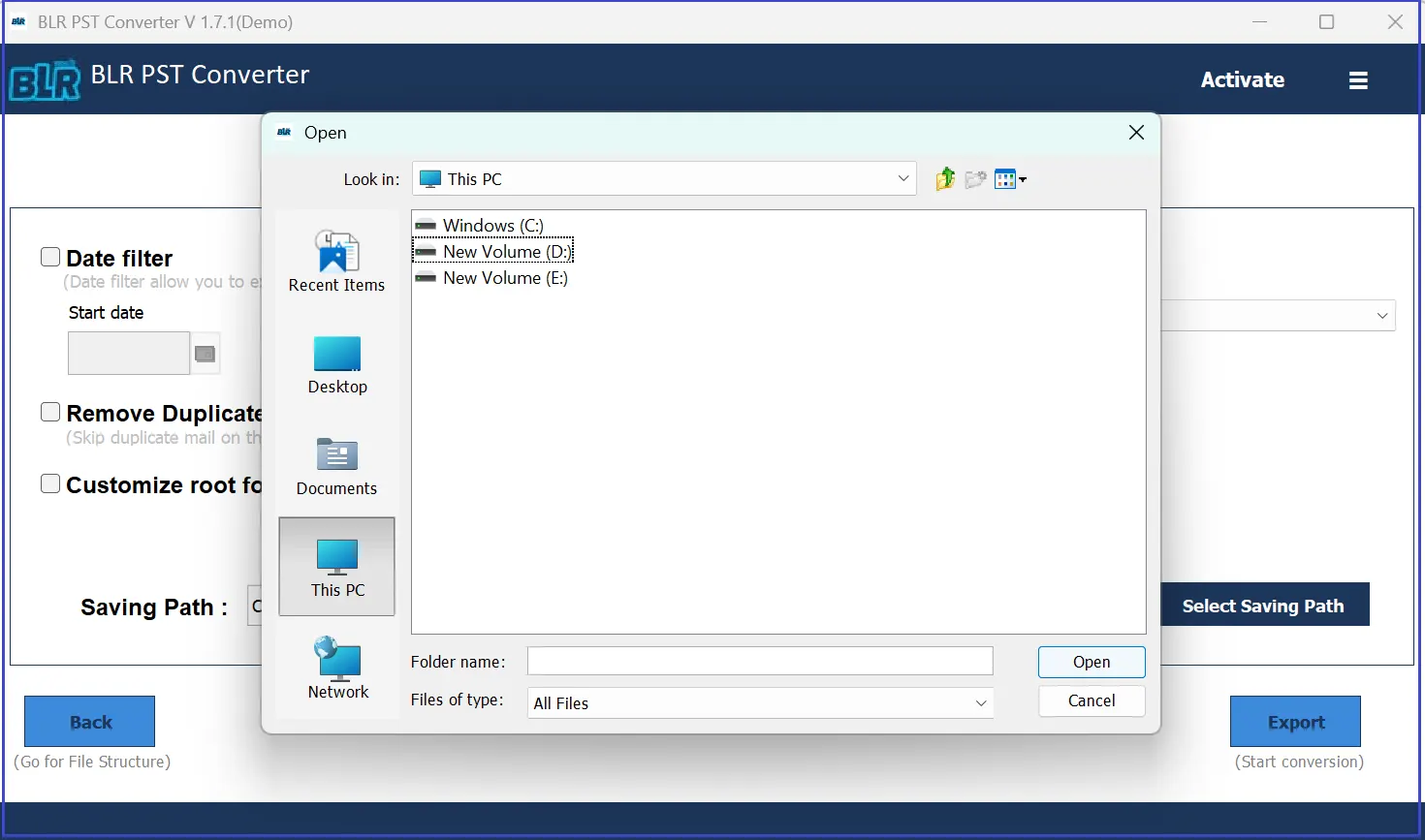Select Documents shortcut in the sidebar

click(336, 466)
